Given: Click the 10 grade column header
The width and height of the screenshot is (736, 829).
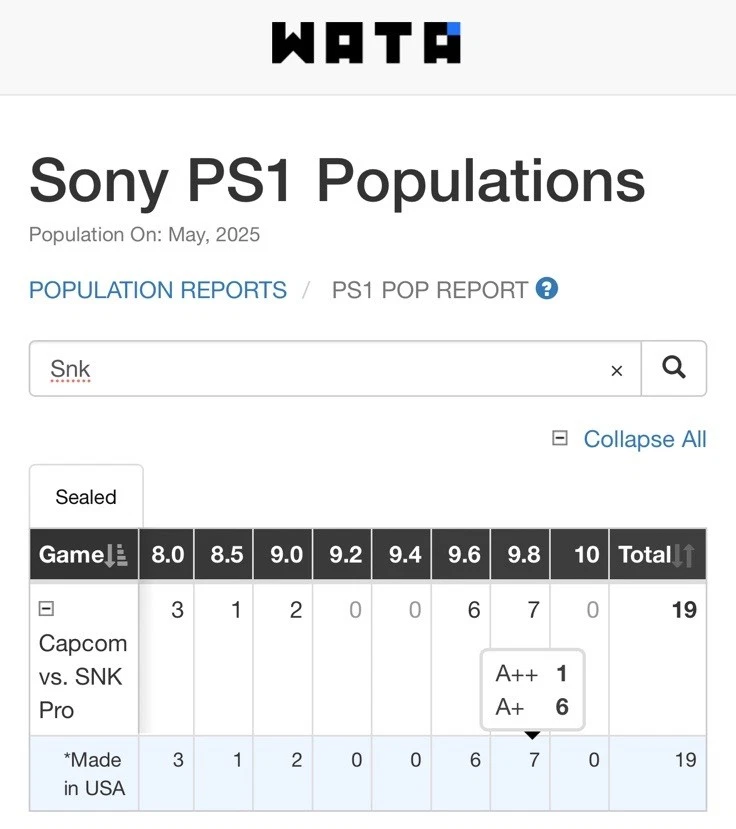Looking at the screenshot, I should (x=586, y=555).
